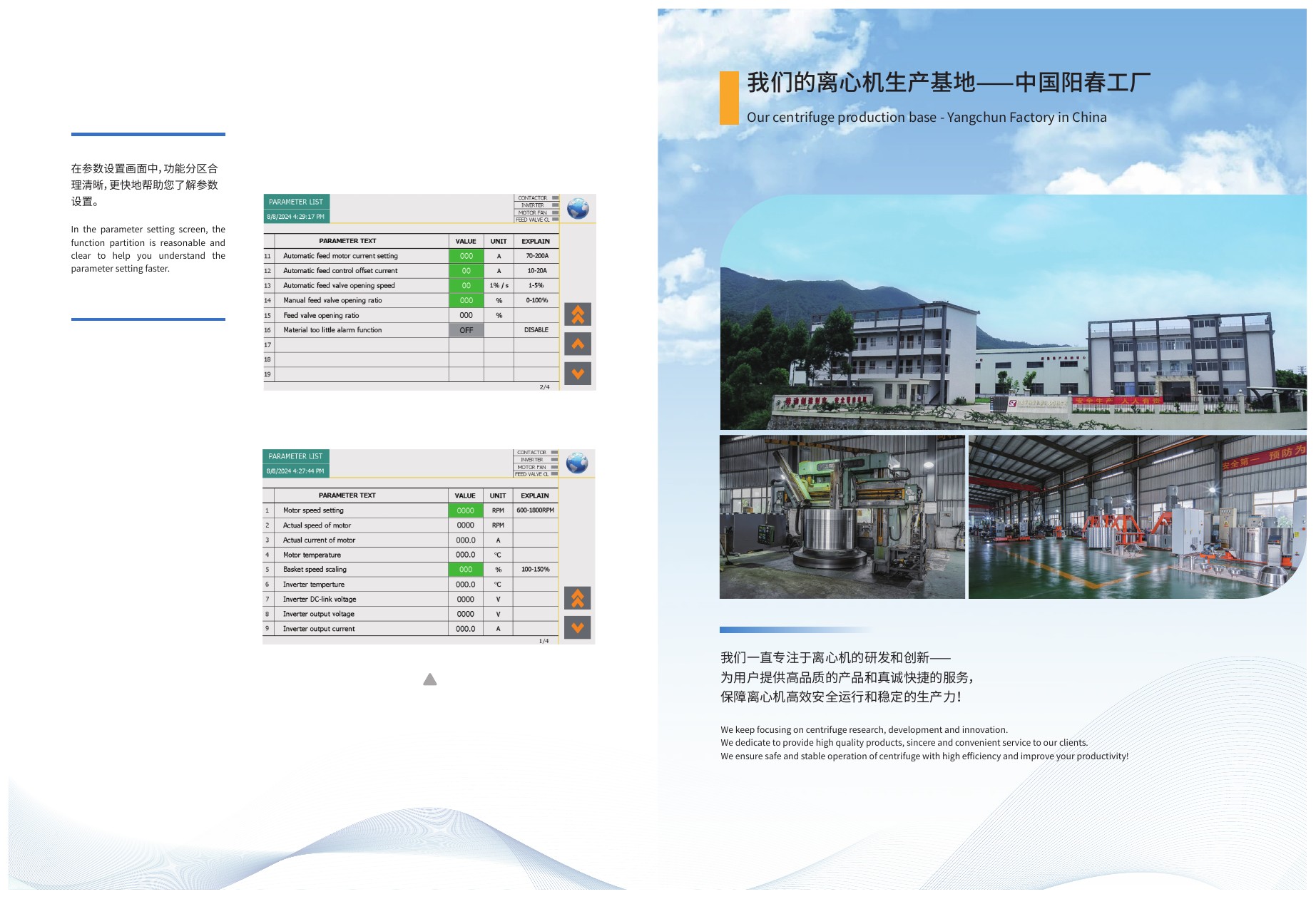The height and width of the screenshot is (899, 1316).
Task: Select the Inverter DC-link voltage row
Action: point(410,600)
